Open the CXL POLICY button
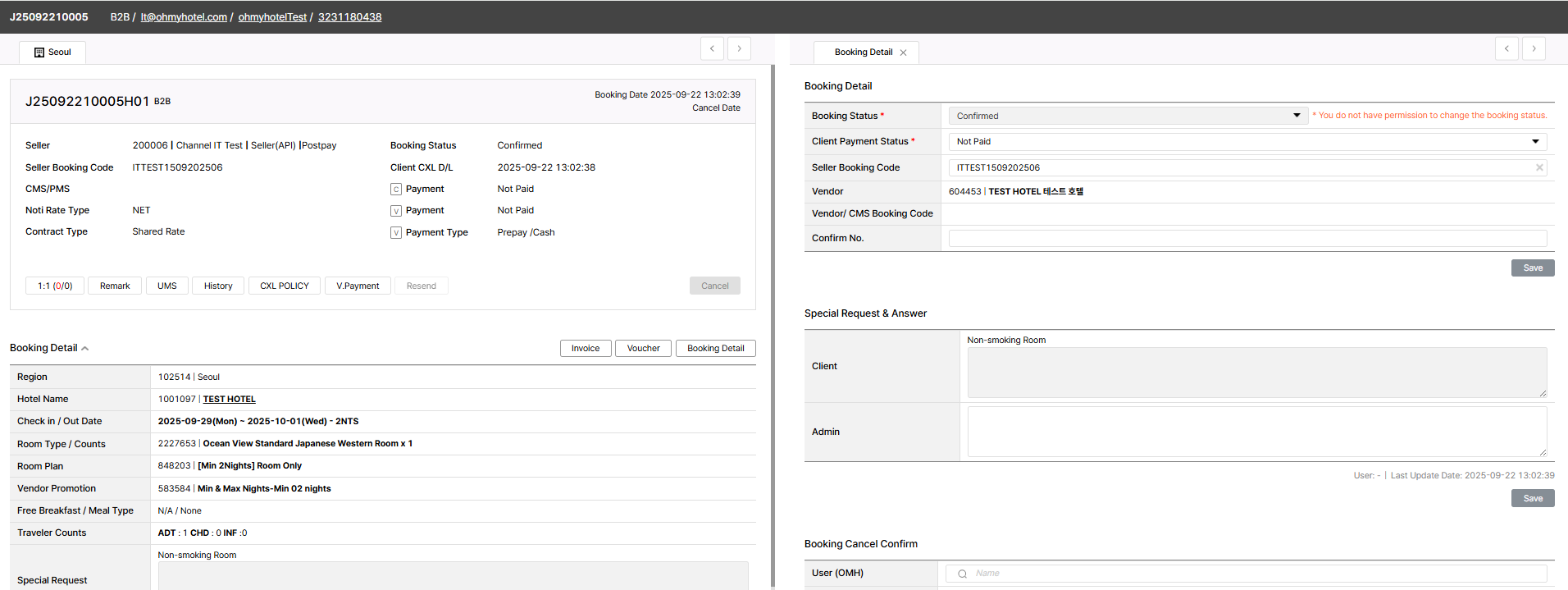 (x=284, y=286)
